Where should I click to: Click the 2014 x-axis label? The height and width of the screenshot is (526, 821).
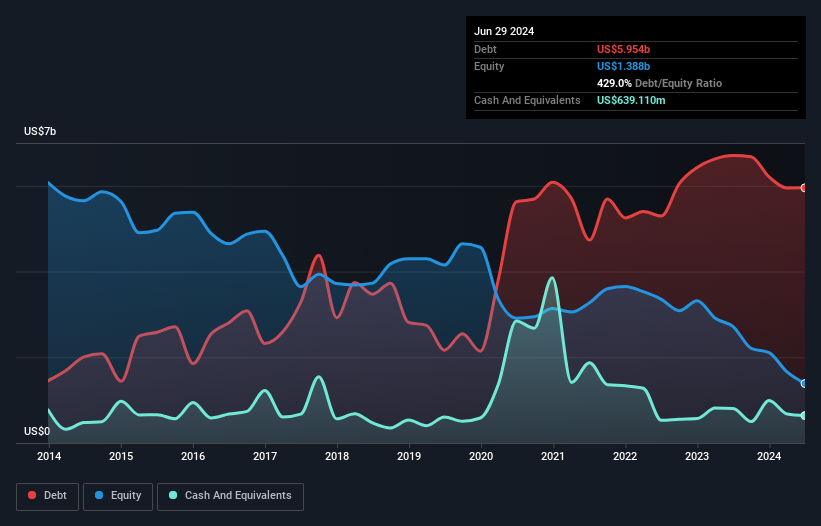pos(49,456)
